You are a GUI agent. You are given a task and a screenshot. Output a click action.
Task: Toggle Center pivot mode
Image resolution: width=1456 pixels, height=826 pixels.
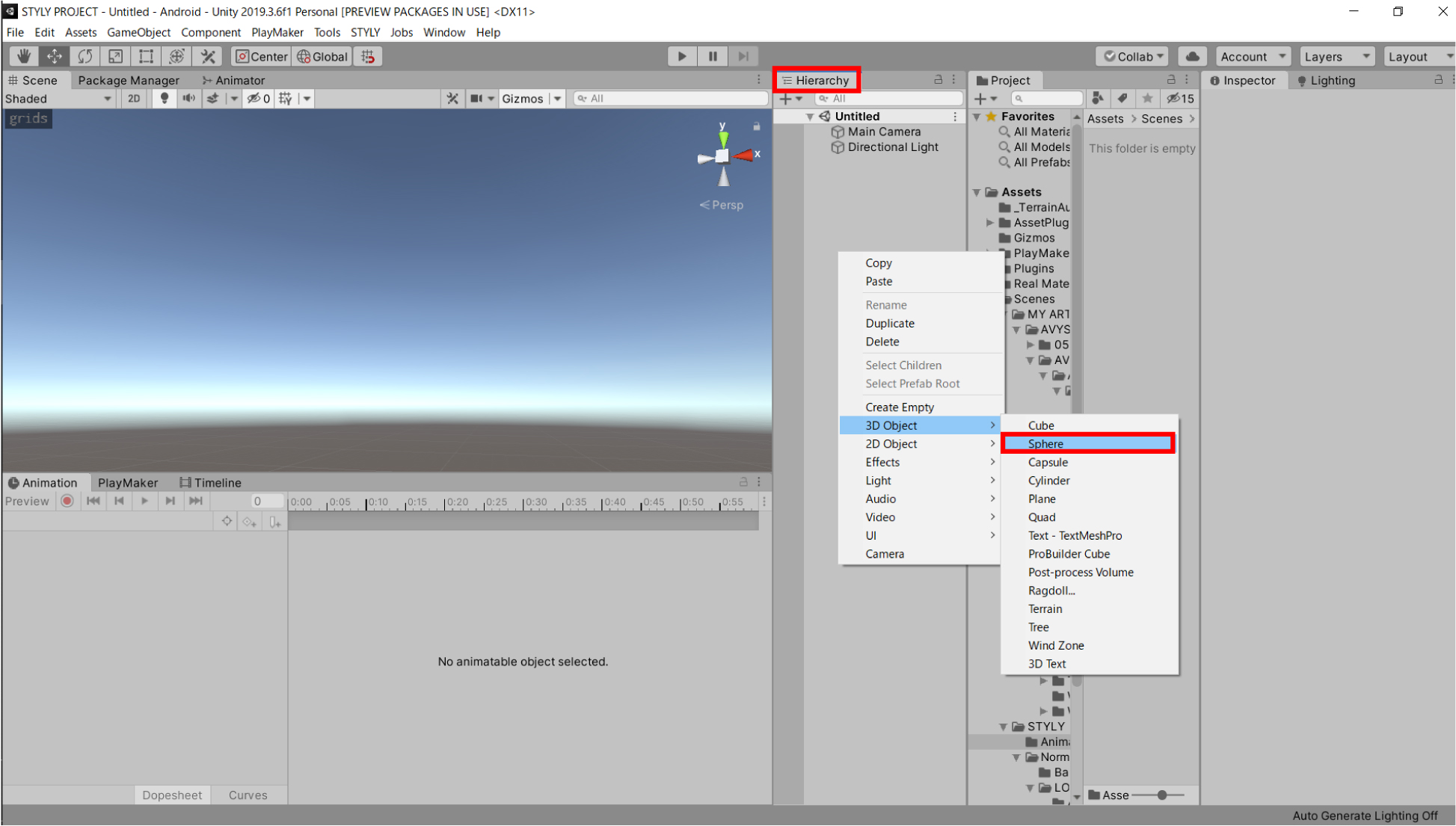pyautogui.click(x=261, y=56)
